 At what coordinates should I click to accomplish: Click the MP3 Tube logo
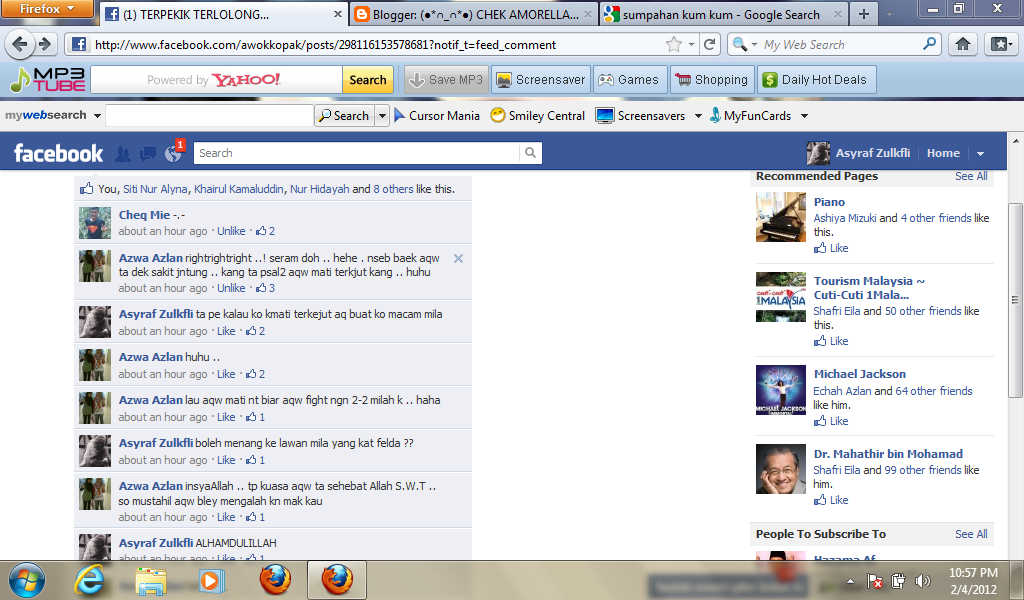point(48,80)
